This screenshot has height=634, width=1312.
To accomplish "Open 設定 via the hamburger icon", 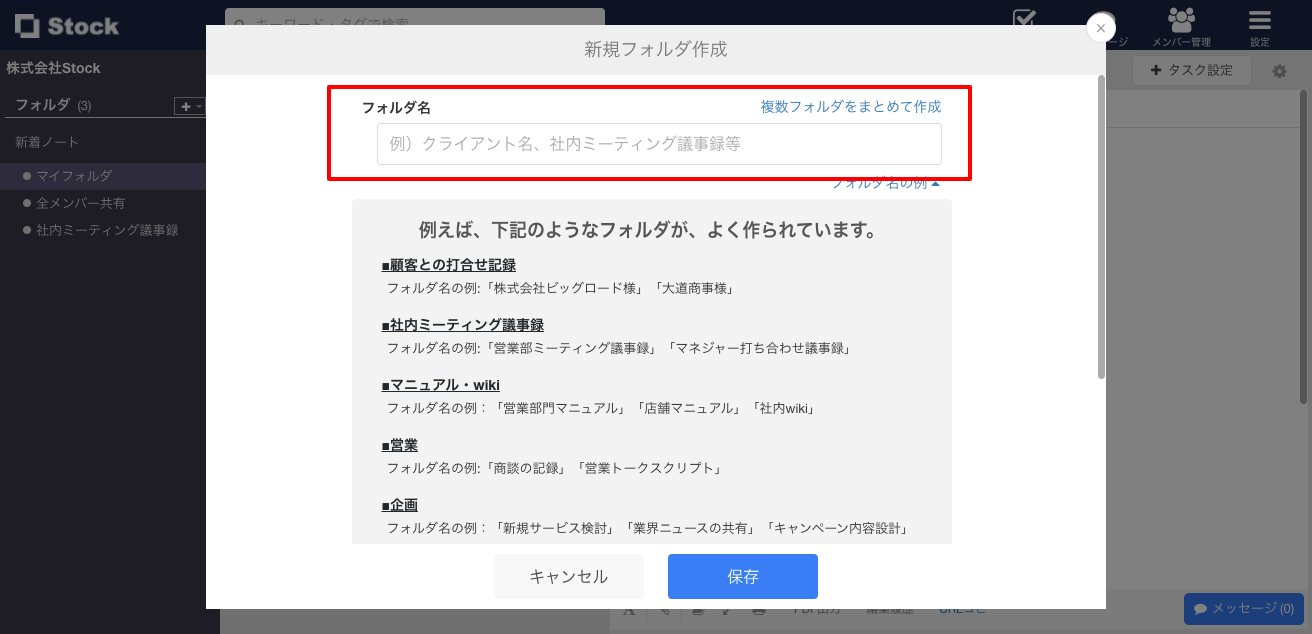I will point(1258,20).
